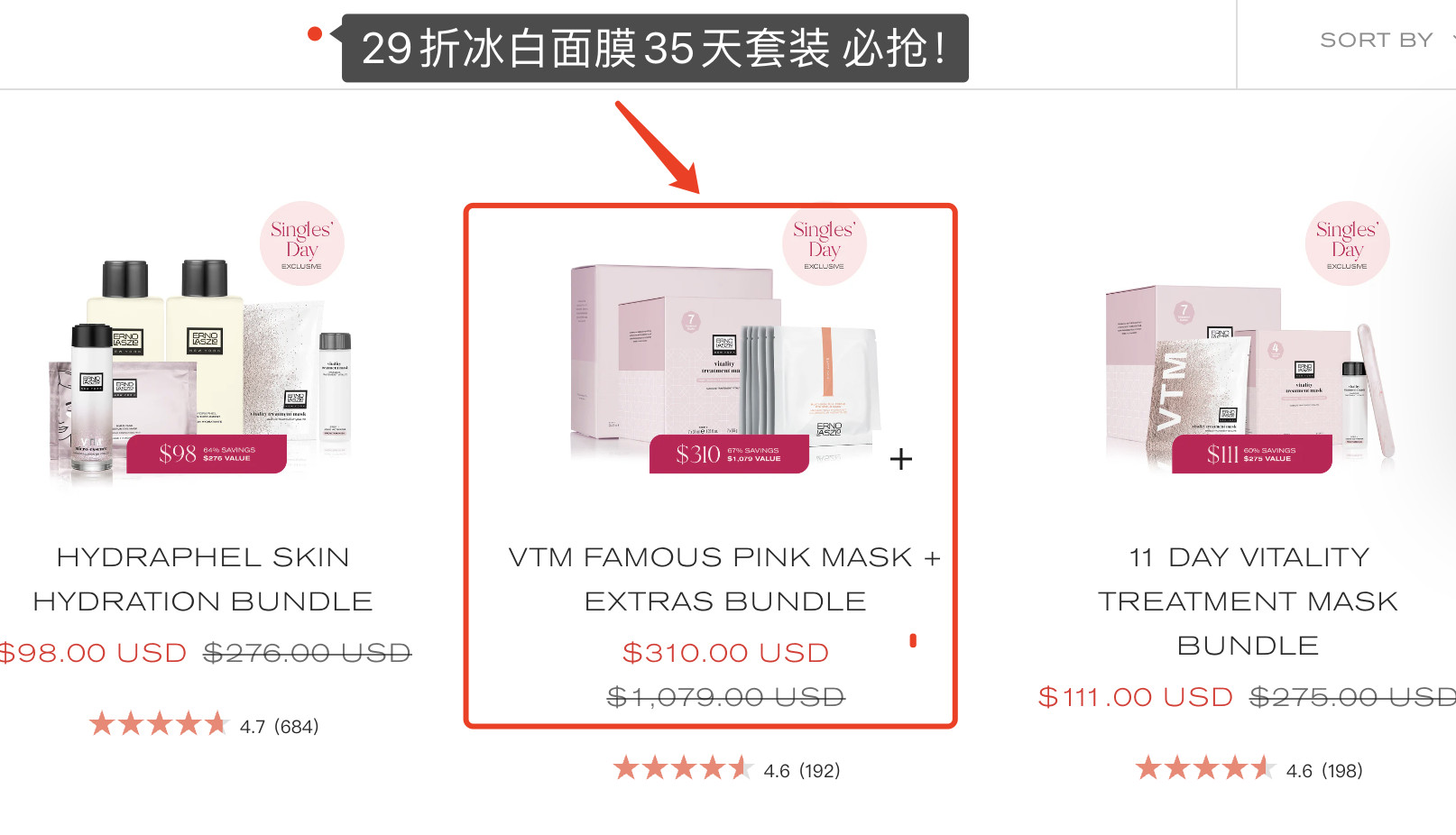Click the $111.00 USD sale price
1456x835 pixels.
(x=1135, y=697)
